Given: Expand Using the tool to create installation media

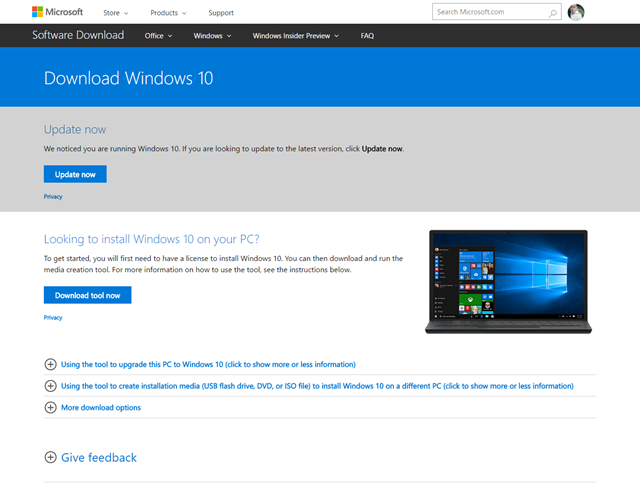Looking at the screenshot, I should 317,386.
